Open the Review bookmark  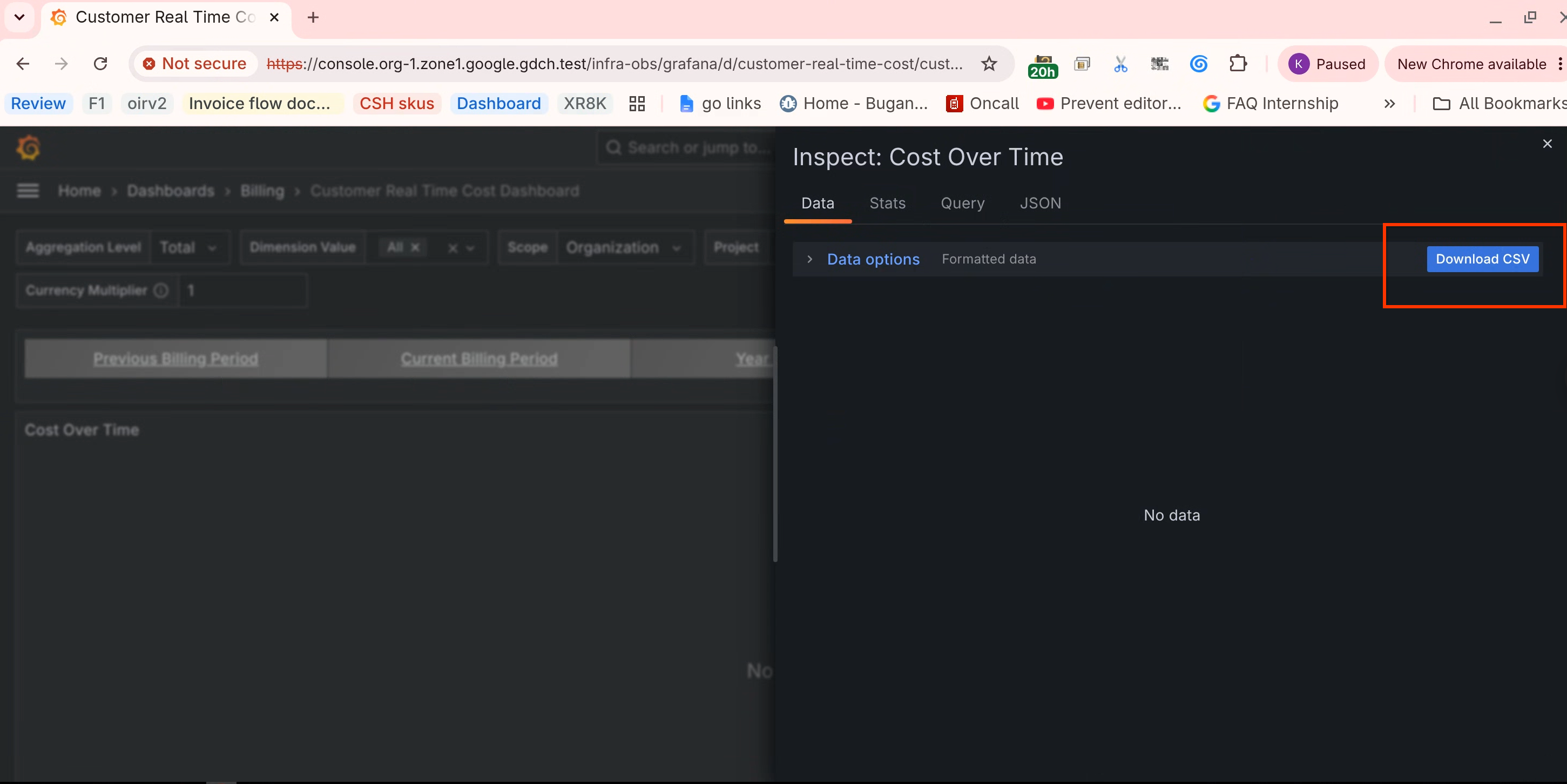tap(38, 103)
